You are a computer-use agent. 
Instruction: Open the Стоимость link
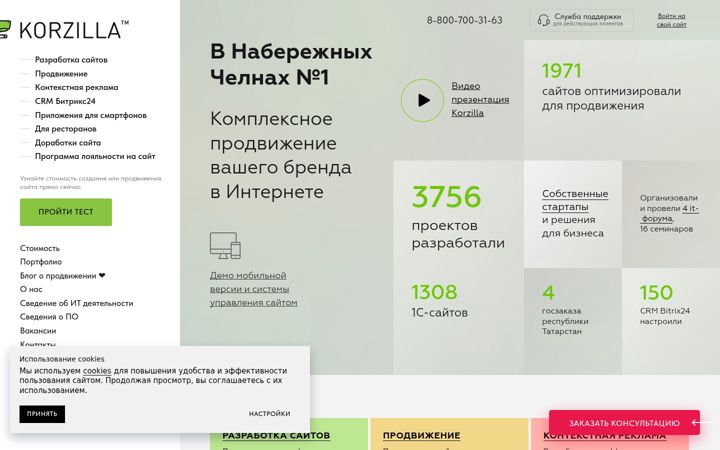[x=40, y=248]
